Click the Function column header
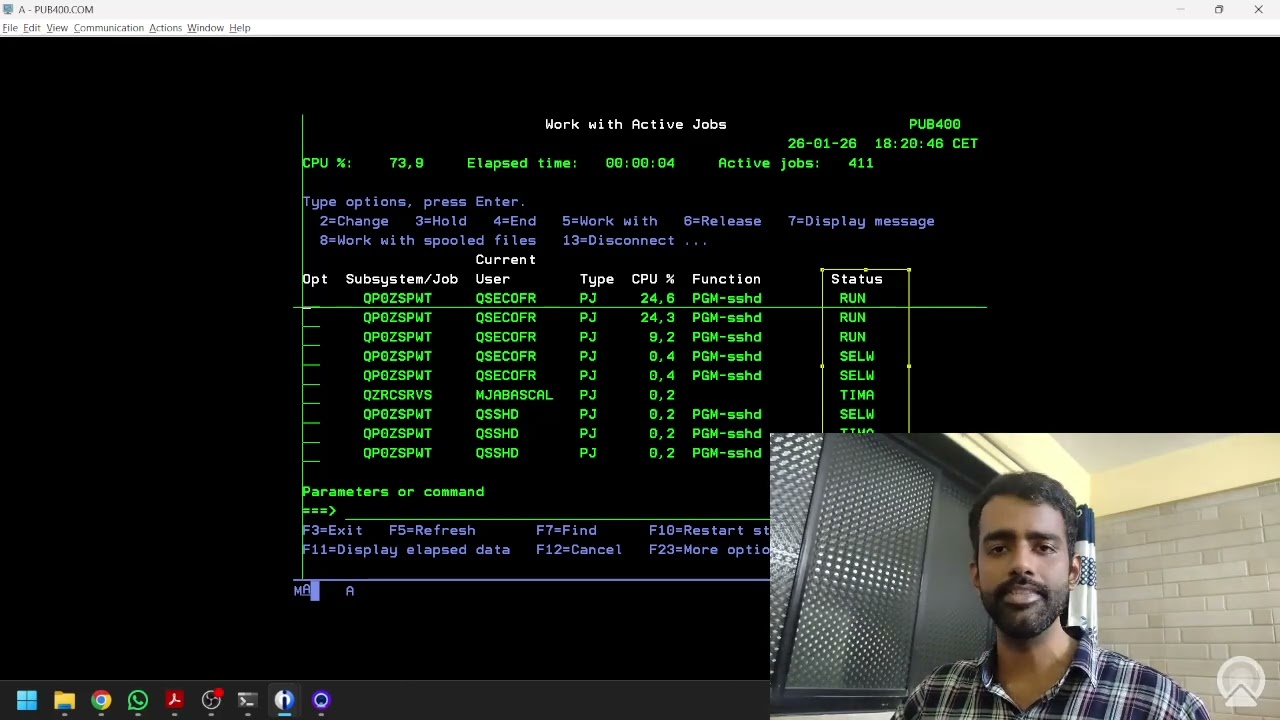The width and height of the screenshot is (1280, 720). coord(726,279)
